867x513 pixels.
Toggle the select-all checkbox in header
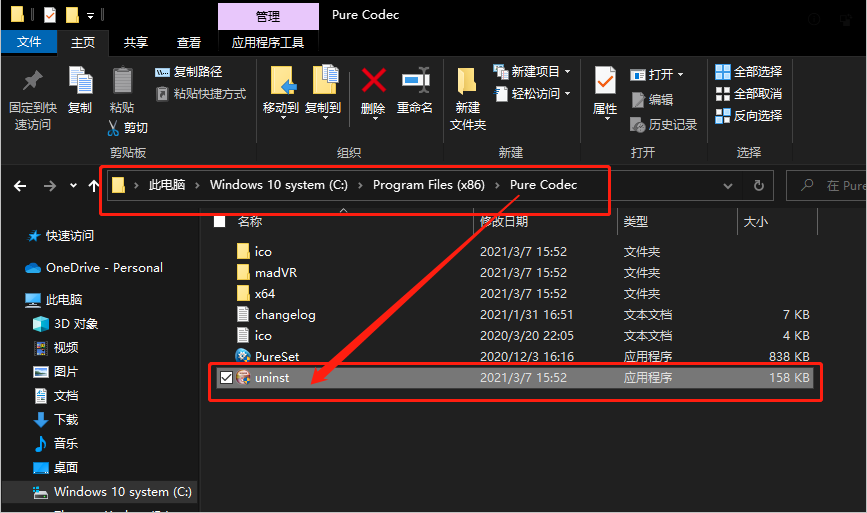[x=220, y=222]
